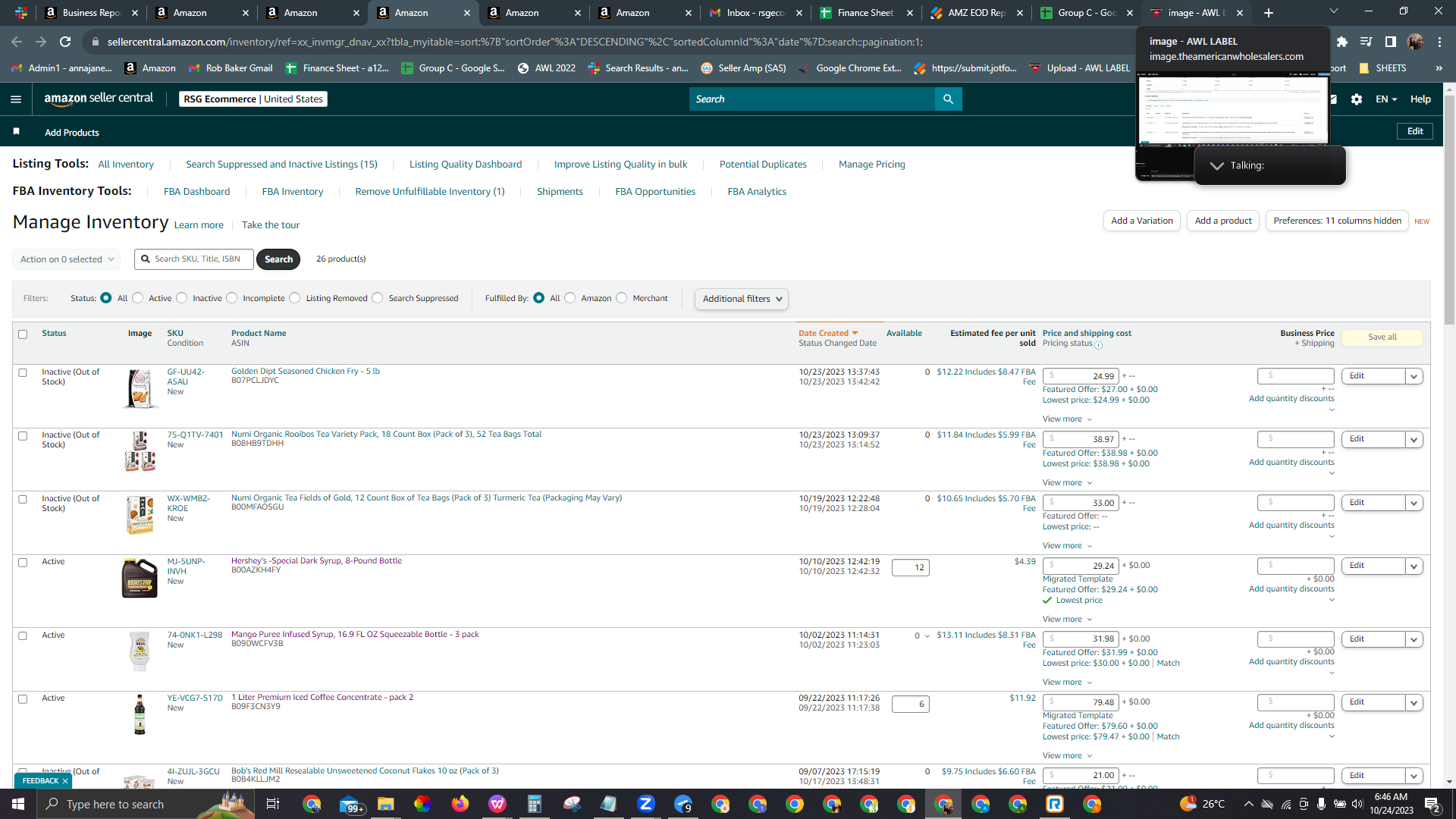The width and height of the screenshot is (1456, 819).
Task: Open Task View on the taskbar
Action: [x=273, y=804]
